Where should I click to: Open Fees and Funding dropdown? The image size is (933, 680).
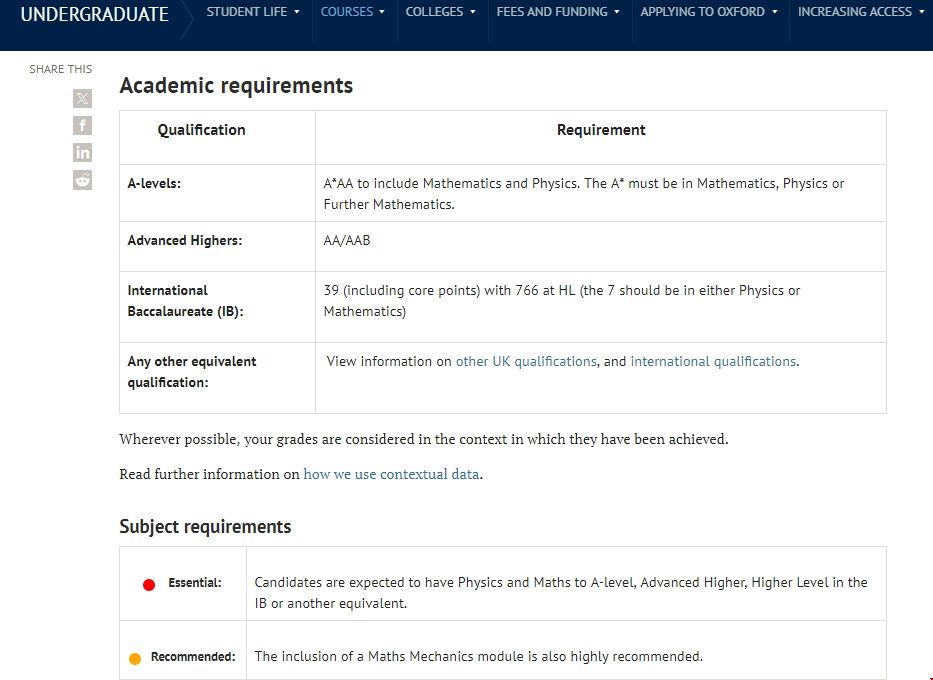[558, 12]
